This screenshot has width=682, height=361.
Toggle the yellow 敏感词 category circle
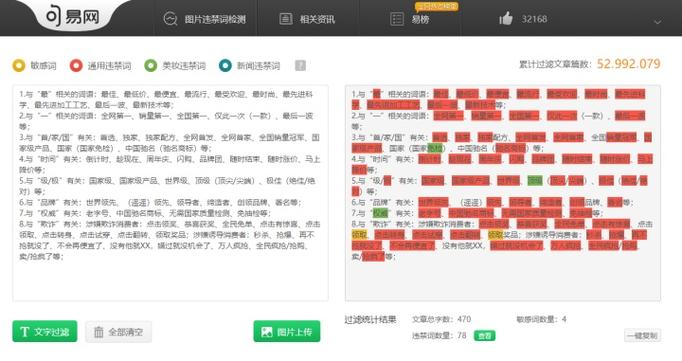pos(19,66)
